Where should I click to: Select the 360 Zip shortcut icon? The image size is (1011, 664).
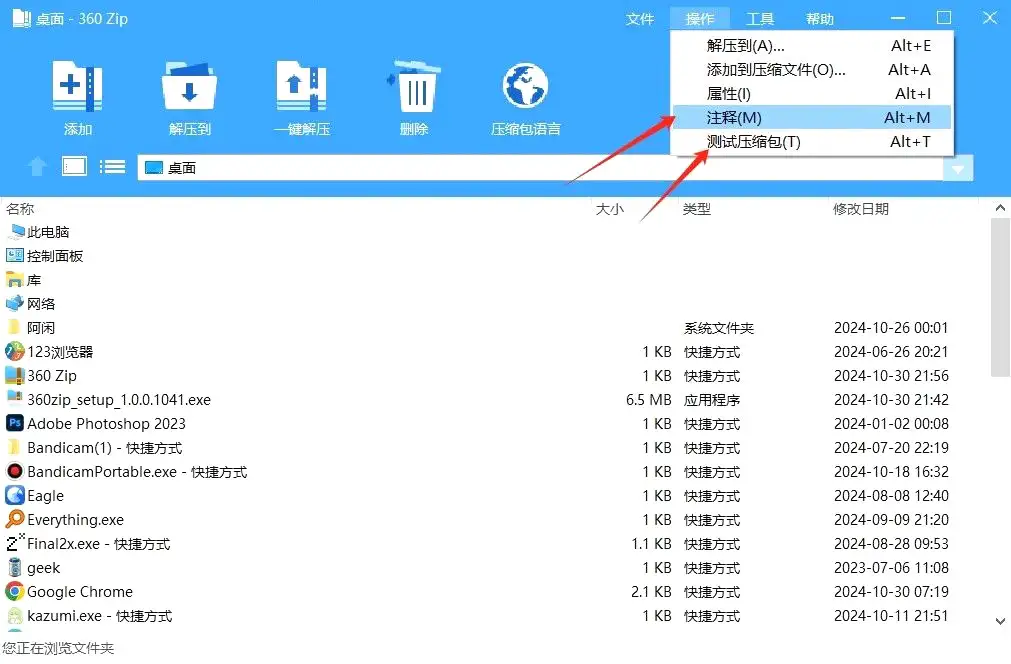[15, 375]
